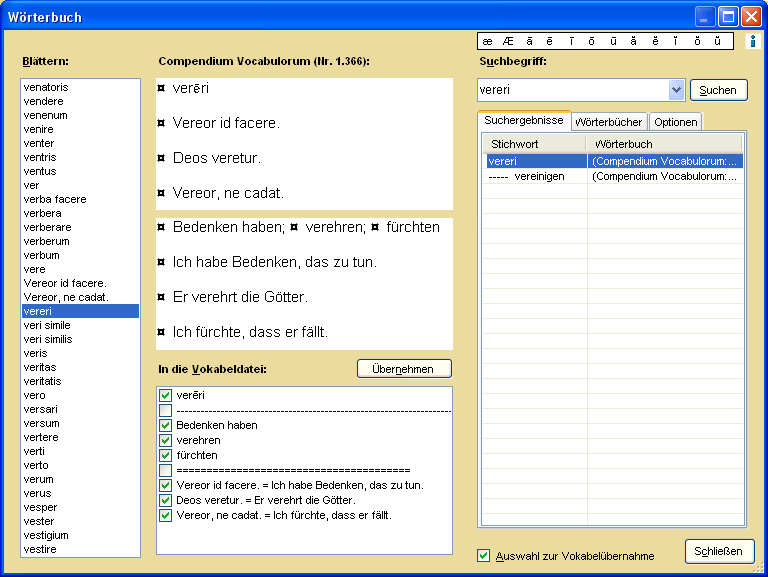Uncheck the Bedenken haben entry
This screenshot has width=768, height=577.
pos(166,425)
